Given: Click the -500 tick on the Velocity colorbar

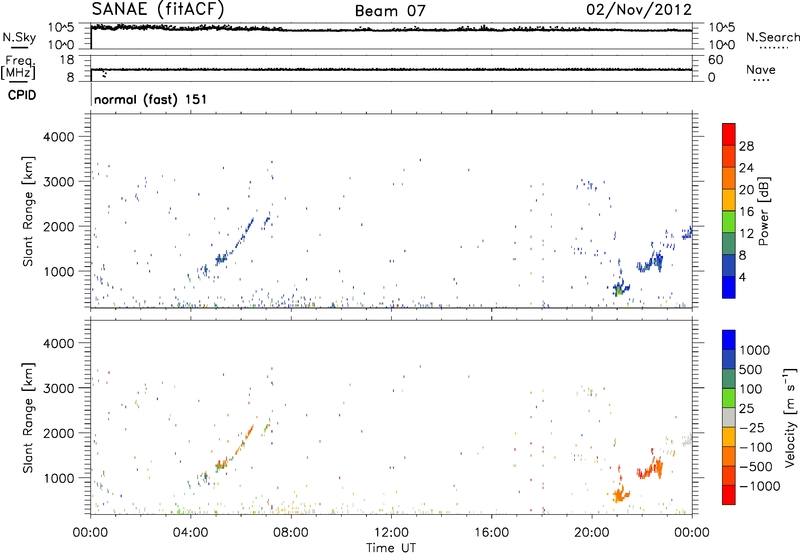Looking at the screenshot, I should [x=756, y=466].
